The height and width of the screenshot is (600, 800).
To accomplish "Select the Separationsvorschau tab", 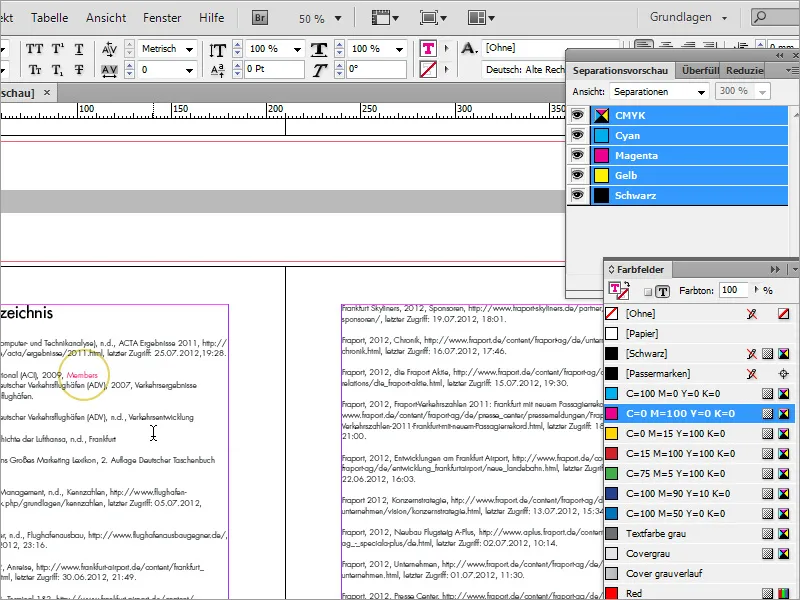I will click(x=620, y=70).
